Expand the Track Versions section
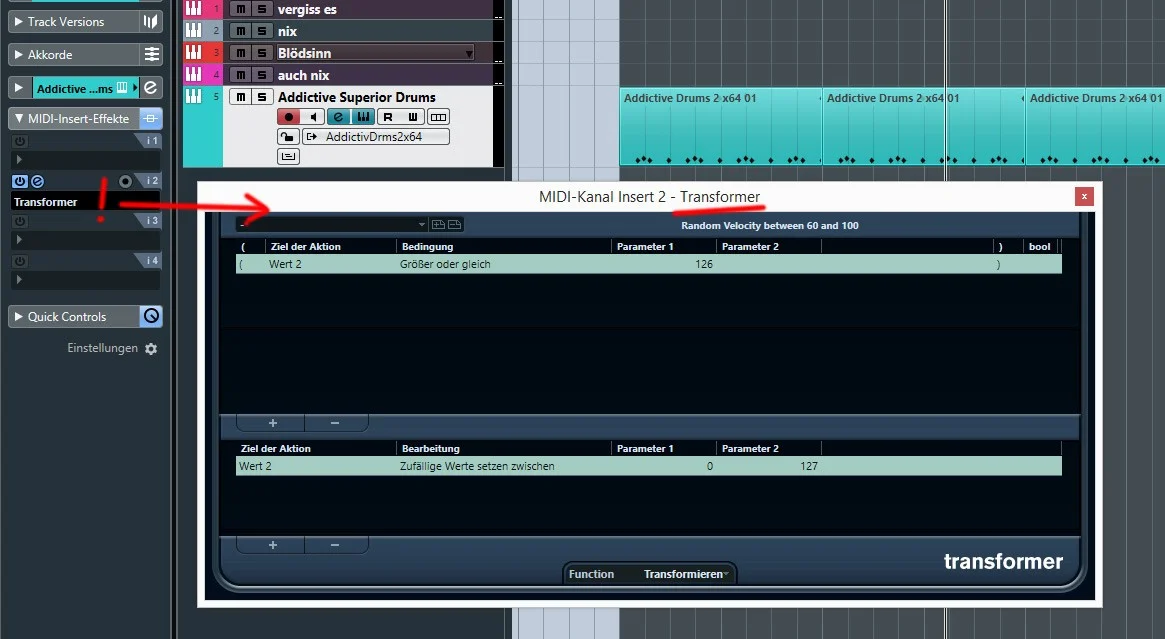Viewport: 1165px width, 639px height. (19, 22)
